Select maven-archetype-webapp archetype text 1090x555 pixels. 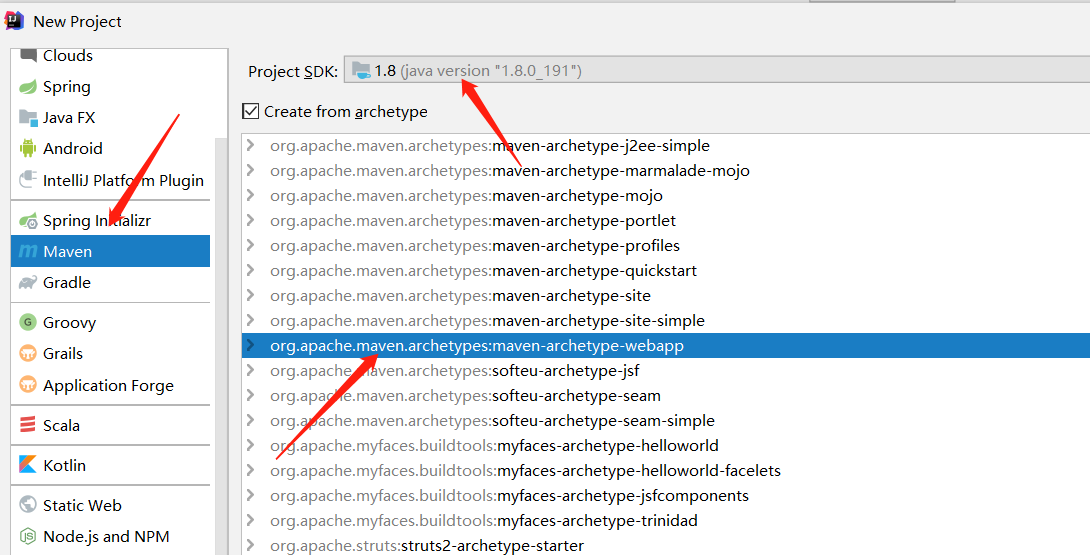[x=588, y=346]
